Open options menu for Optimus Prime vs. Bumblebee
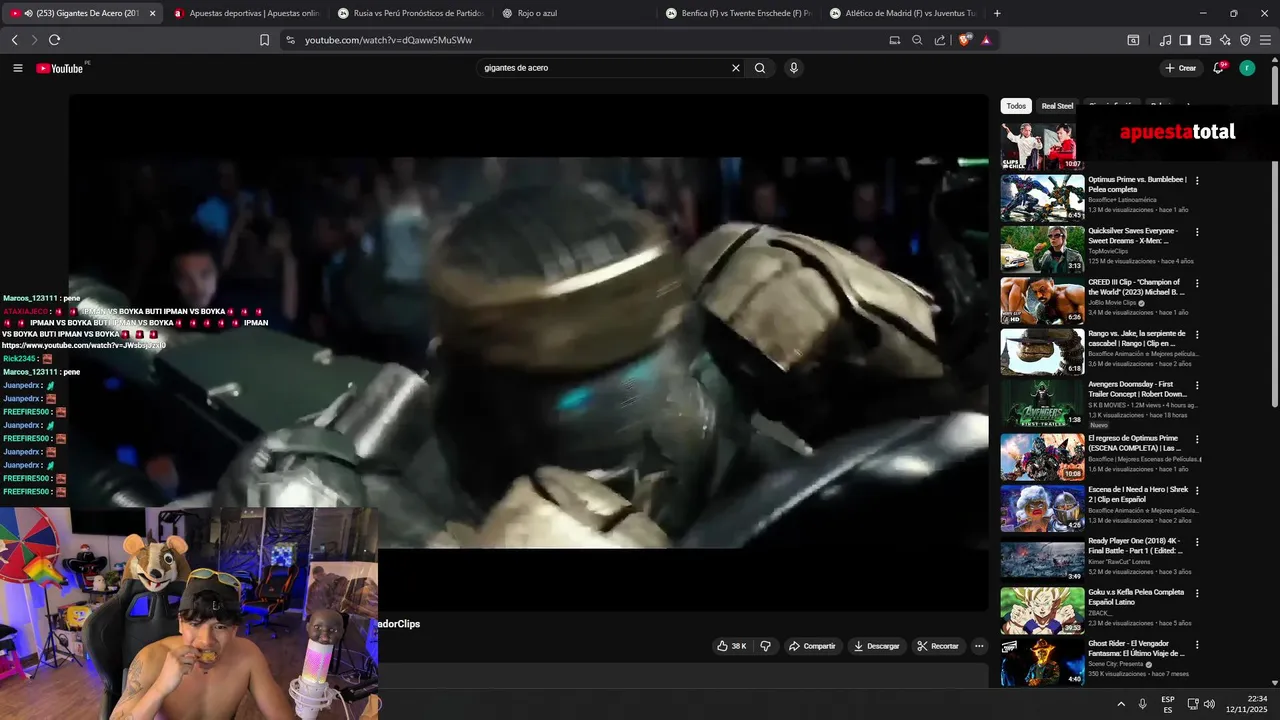The width and height of the screenshot is (1280, 720). [1197, 181]
